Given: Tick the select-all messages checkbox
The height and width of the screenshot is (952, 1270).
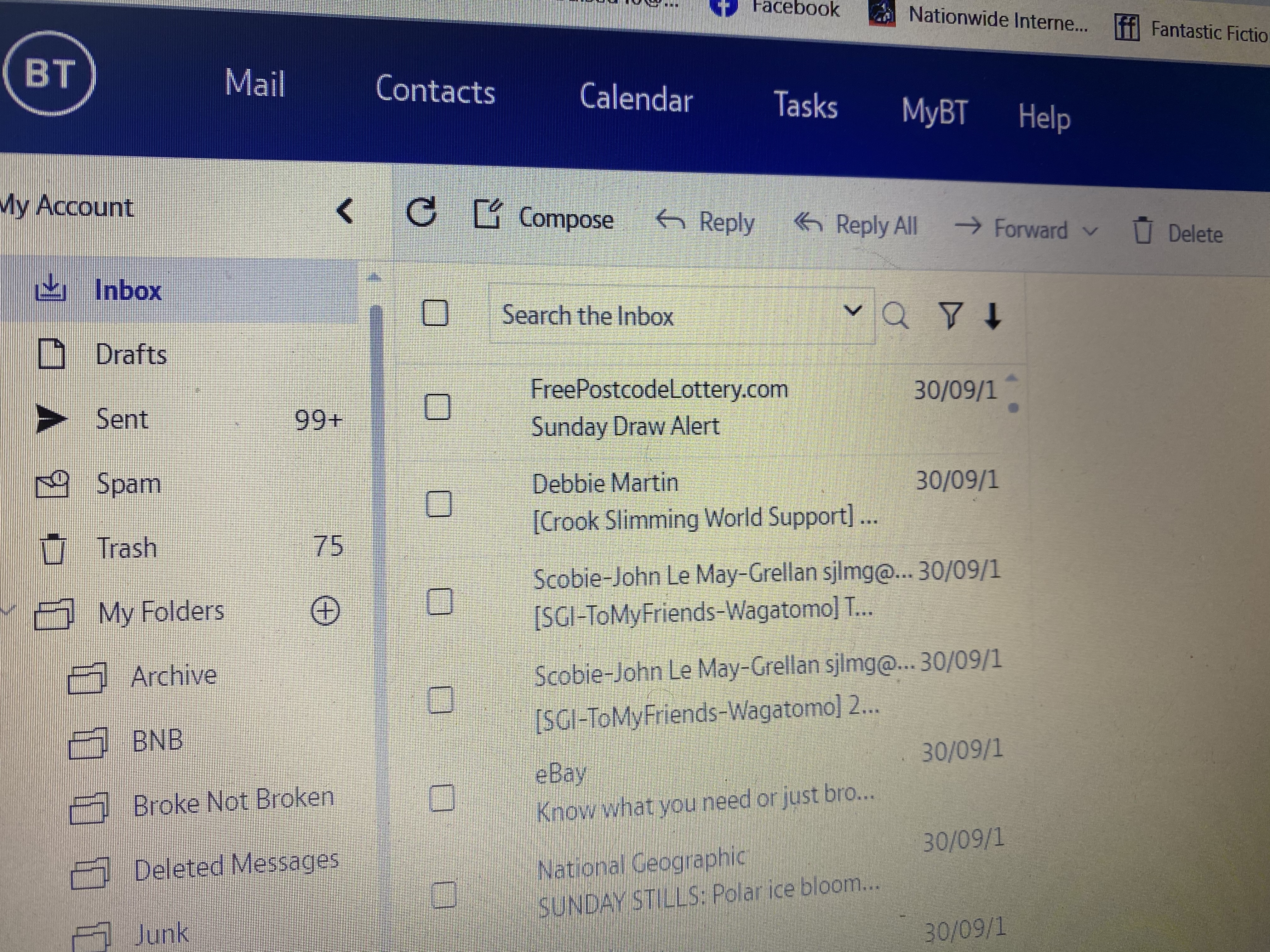Looking at the screenshot, I should coord(435,313).
